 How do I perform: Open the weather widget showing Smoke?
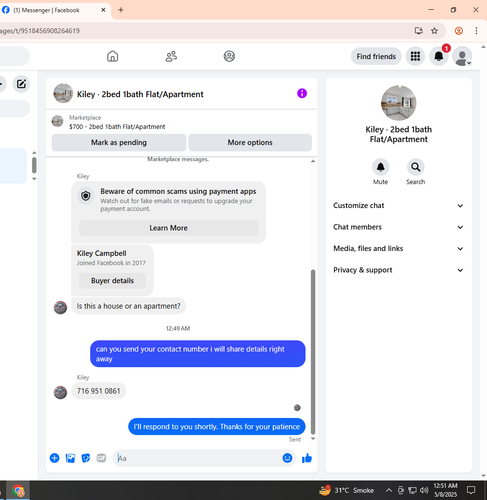pyautogui.click(x=347, y=490)
